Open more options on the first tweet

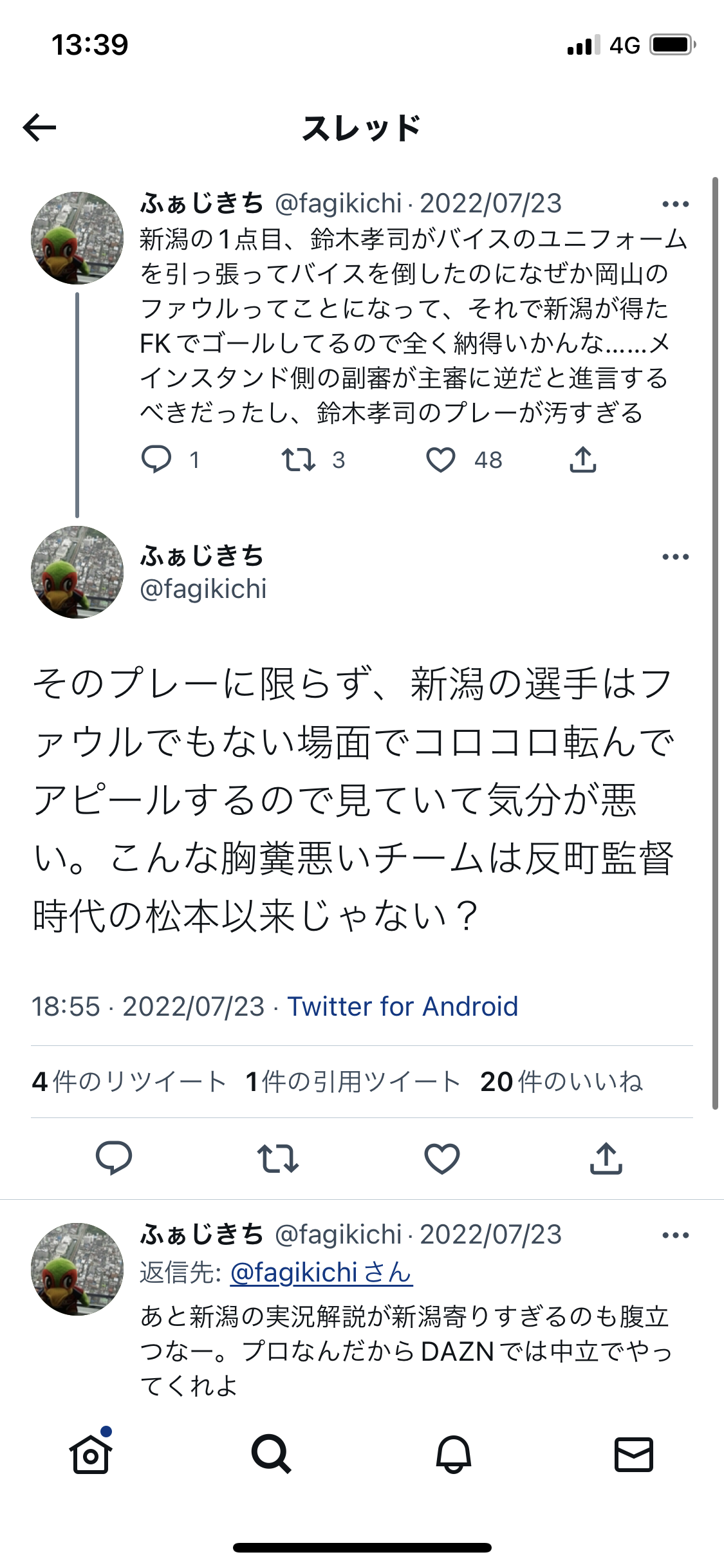click(x=675, y=204)
